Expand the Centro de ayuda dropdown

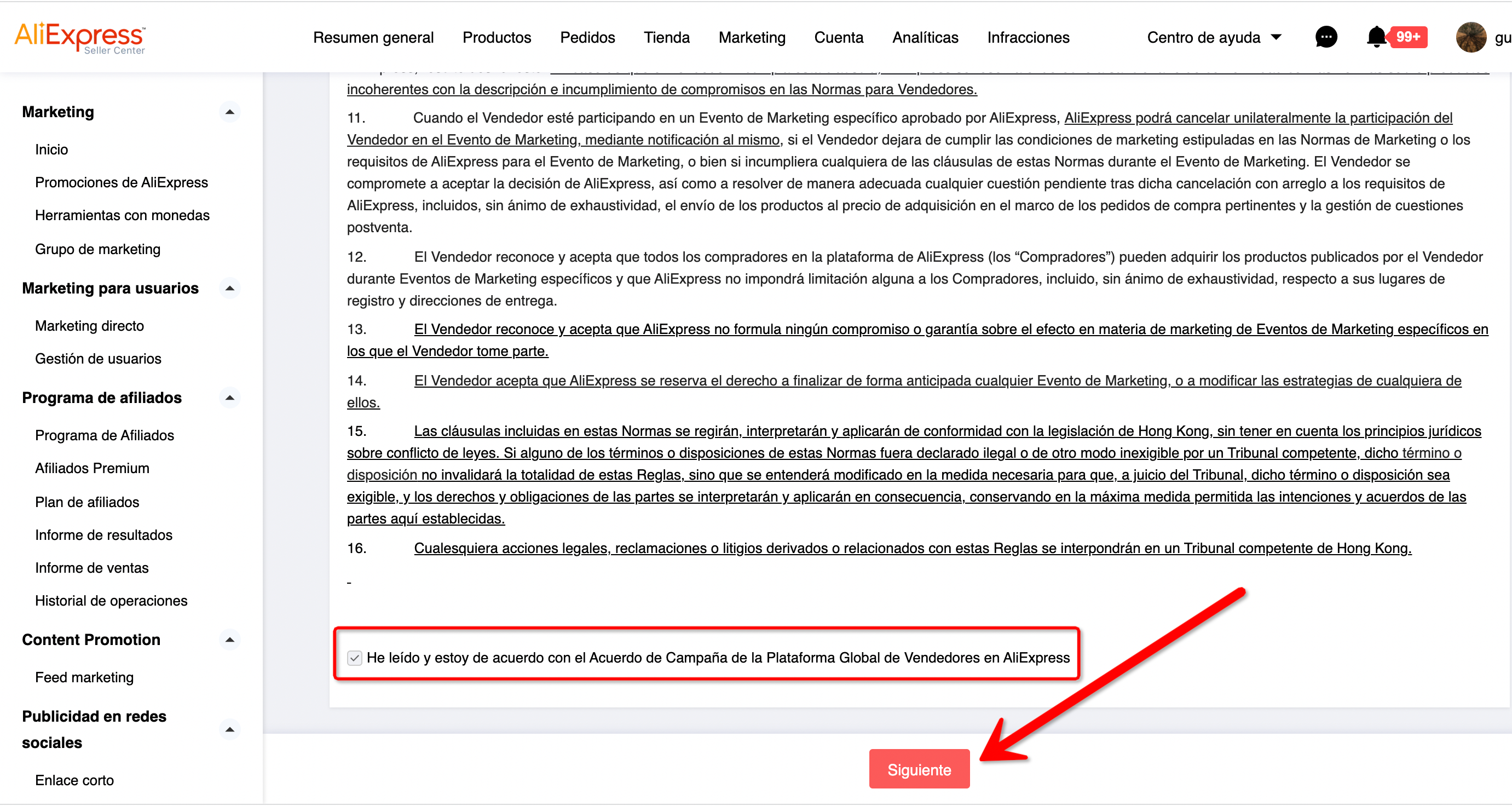pos(1213,38)
